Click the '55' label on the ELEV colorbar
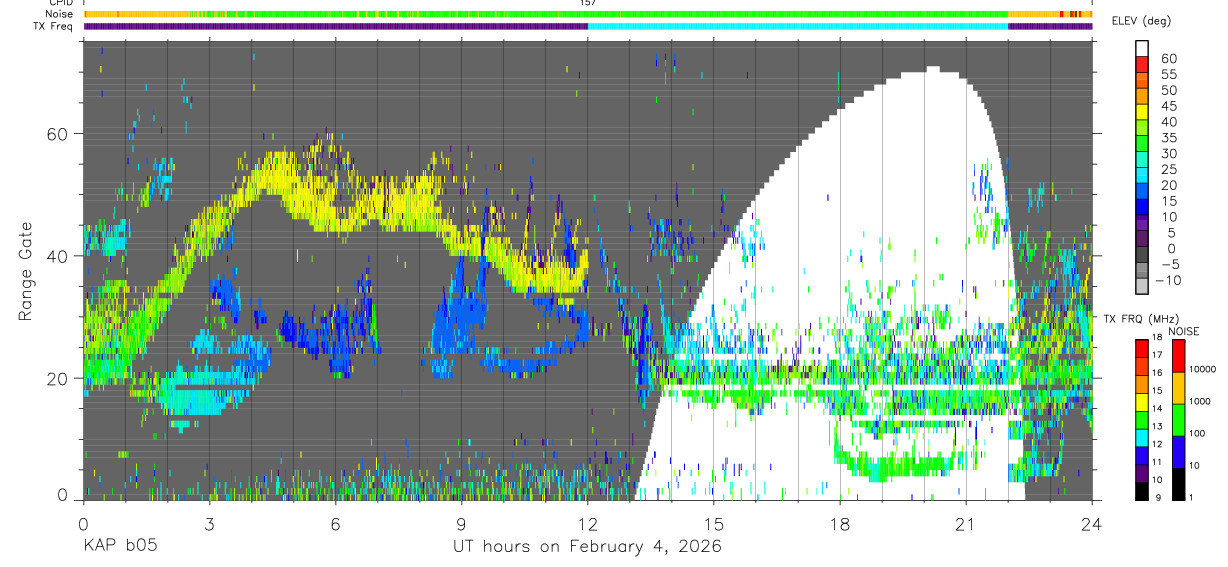This screenshot has width=1228, height=567. pyautogui.click(x=1169, y=74)
